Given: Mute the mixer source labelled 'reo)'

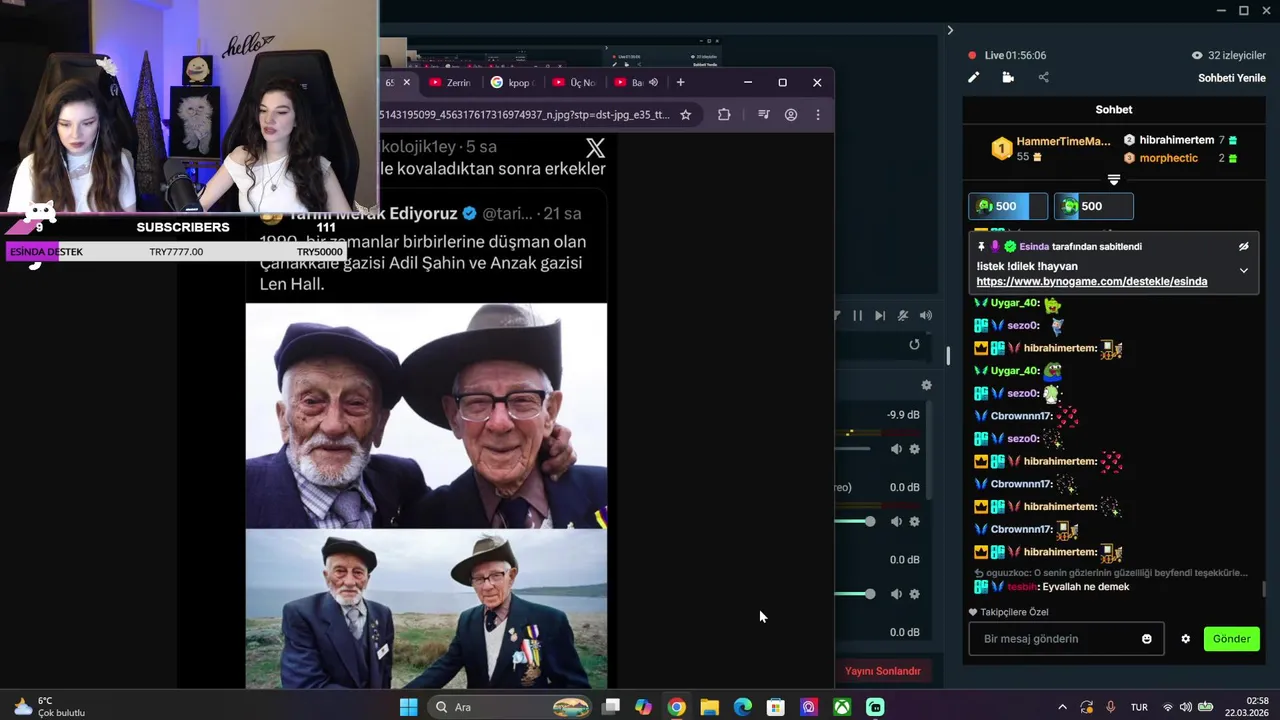Looking at the screenshot, I should [896, 522].
